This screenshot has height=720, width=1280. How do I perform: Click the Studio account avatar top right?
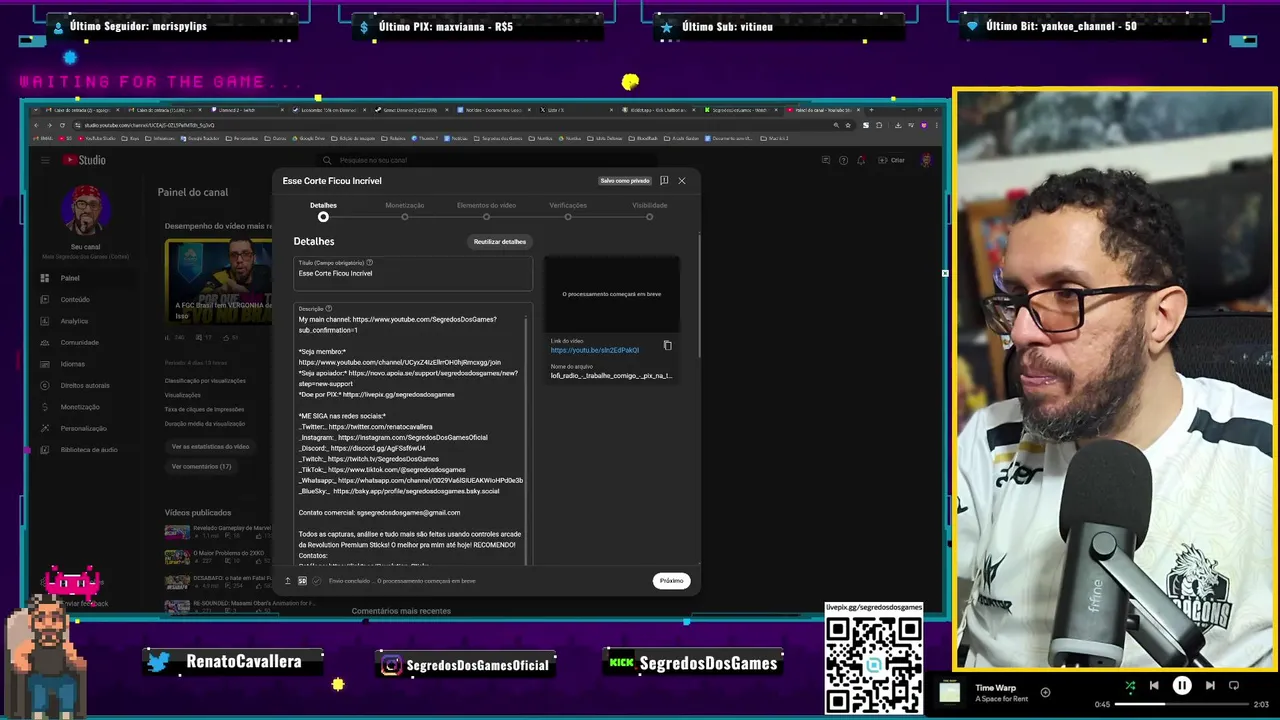tap(927, 160)
